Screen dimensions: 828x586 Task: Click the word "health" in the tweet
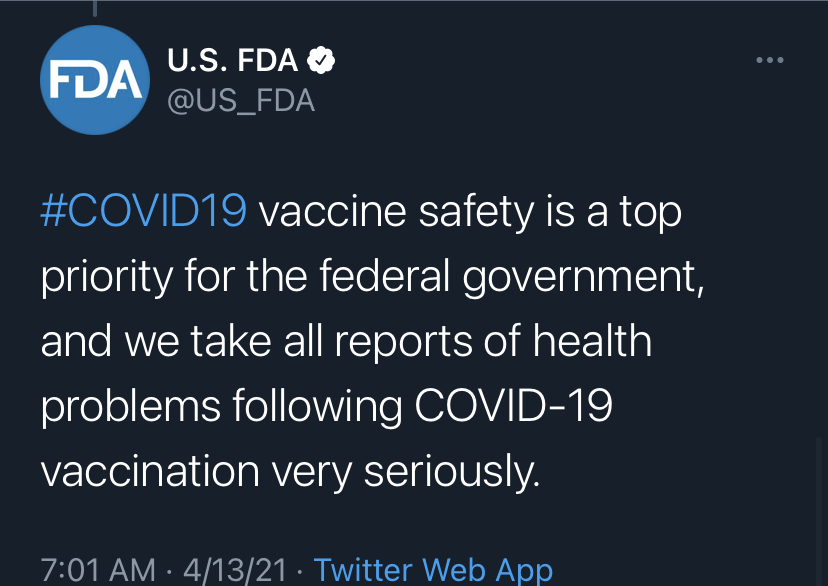tap(592, 341)
